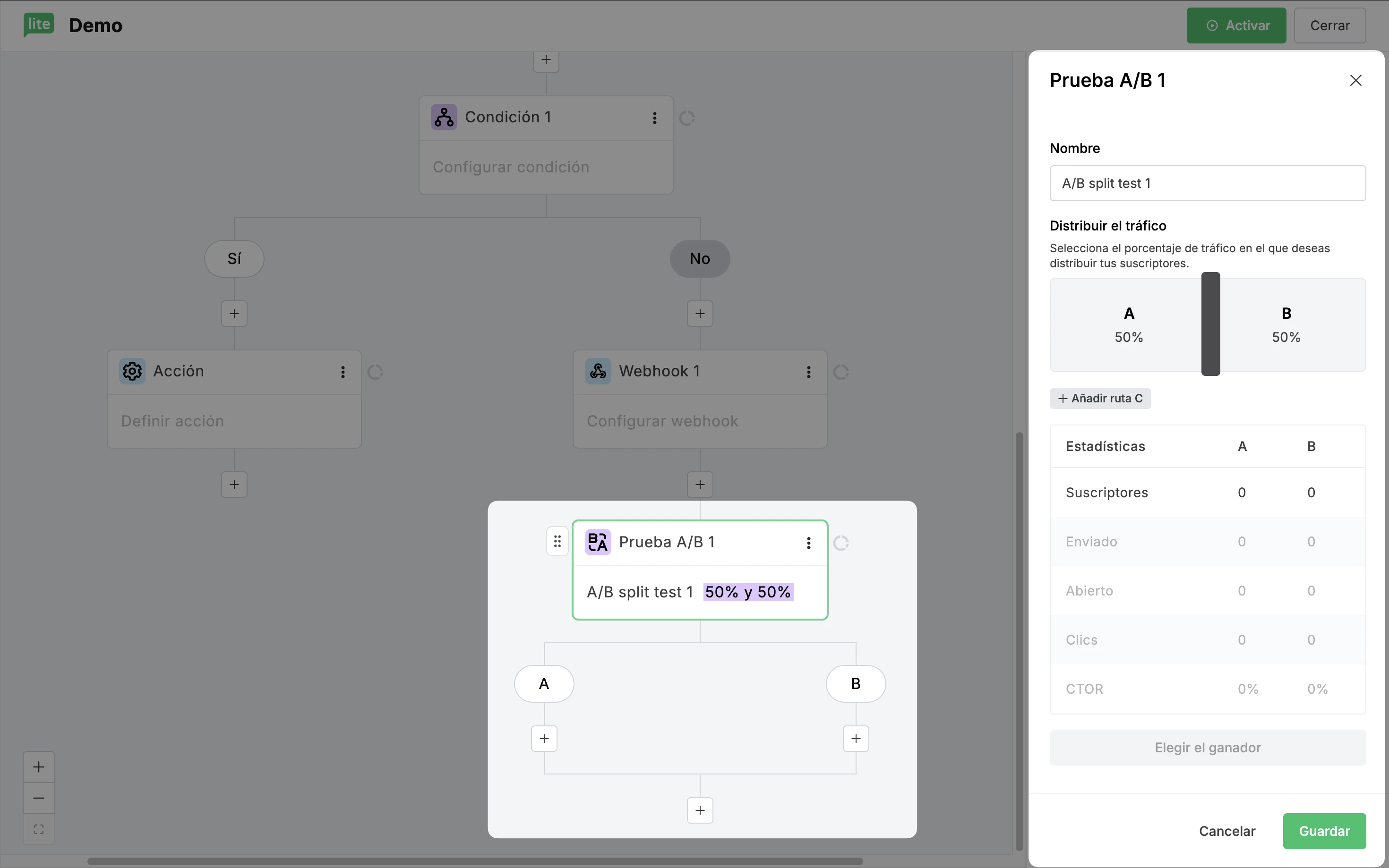Zoom in on the workflow canvas
Viewport: 1389px width, 868px height.
pyautogui.click(x=38, y=767)
